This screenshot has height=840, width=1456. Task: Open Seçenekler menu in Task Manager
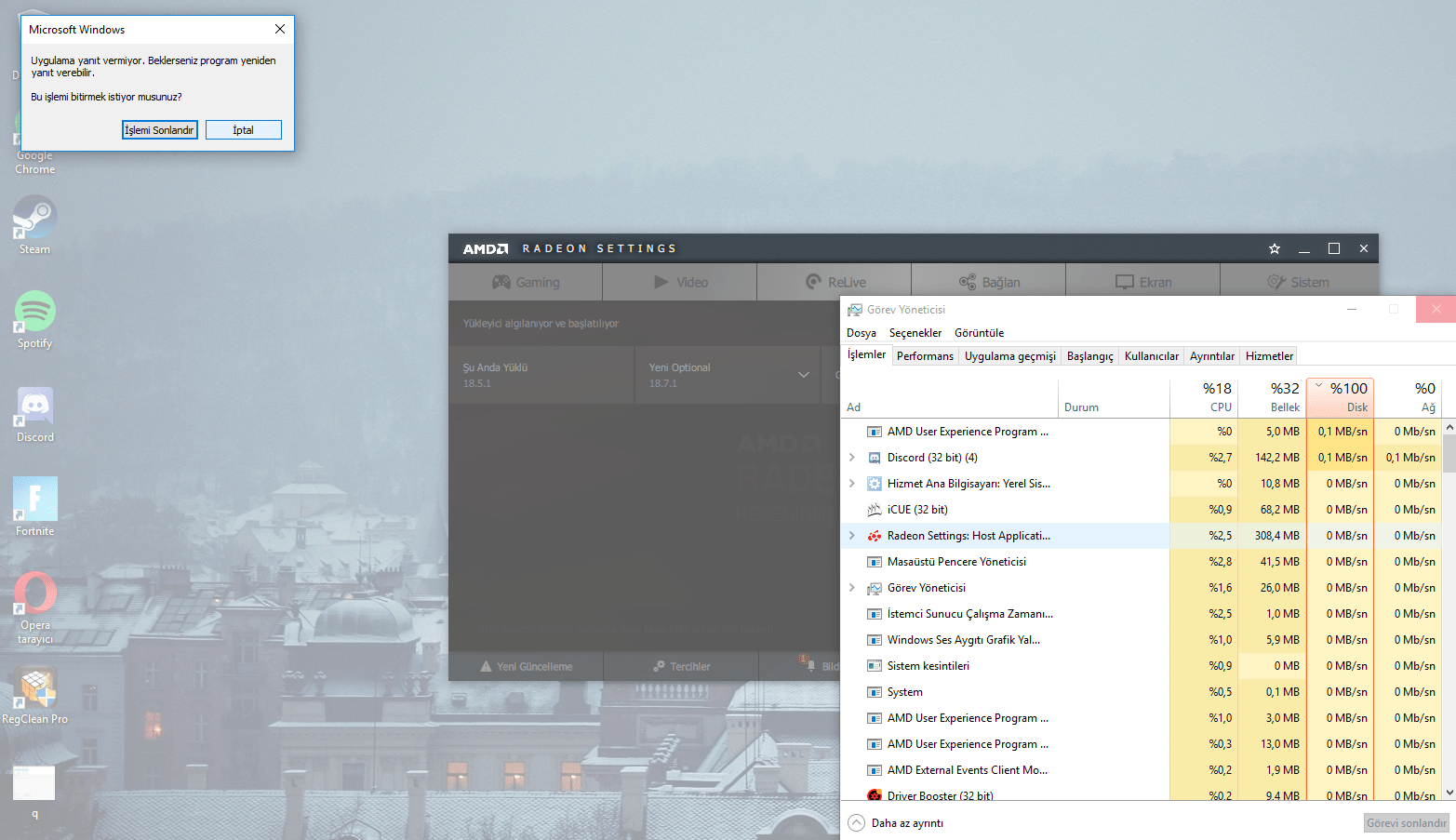pyautogui.click(x=915, y=333)
